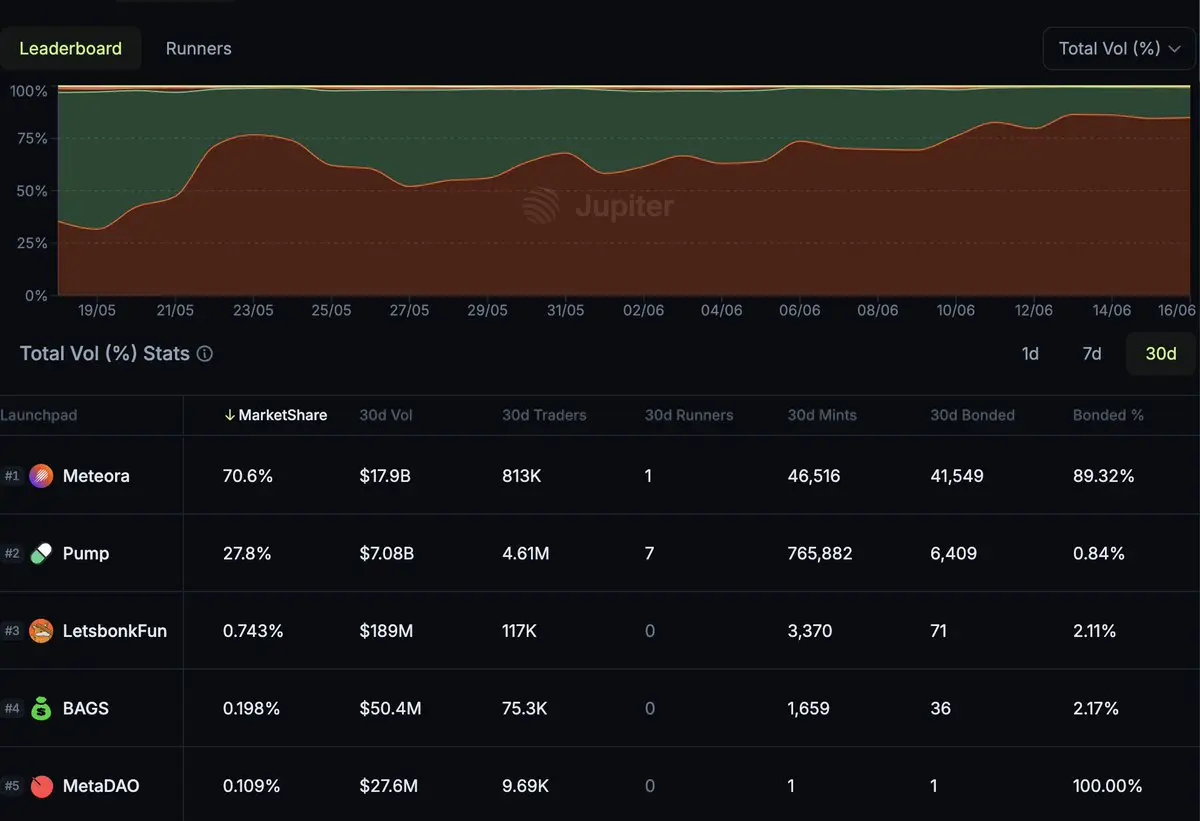
Task: Click the $27.6M volume value
Action: [390, 786]
